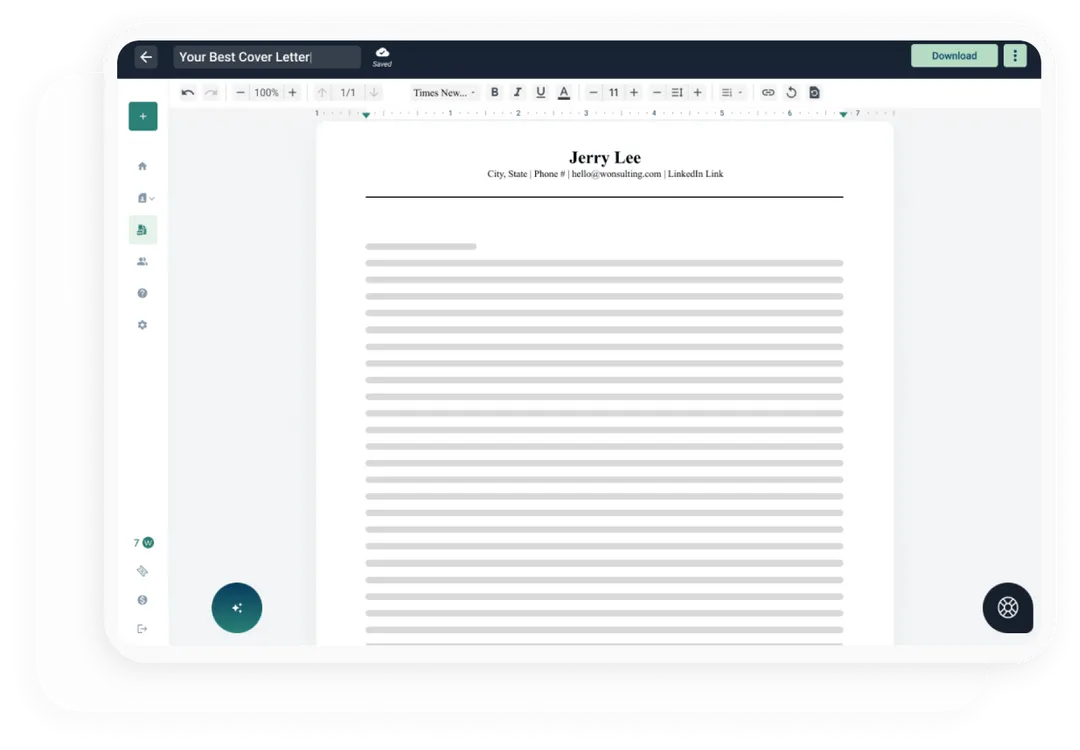
Task: Select the Jerry Lee name heading
Action: click(x=605, y=158)
